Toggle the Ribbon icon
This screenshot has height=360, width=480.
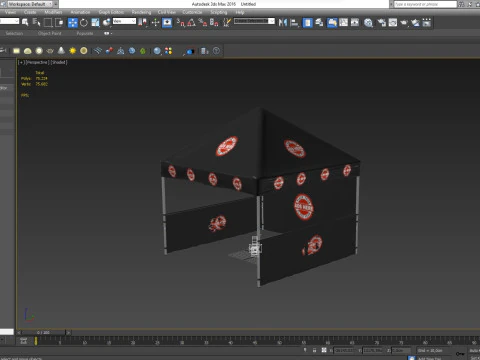click(332, 22)
